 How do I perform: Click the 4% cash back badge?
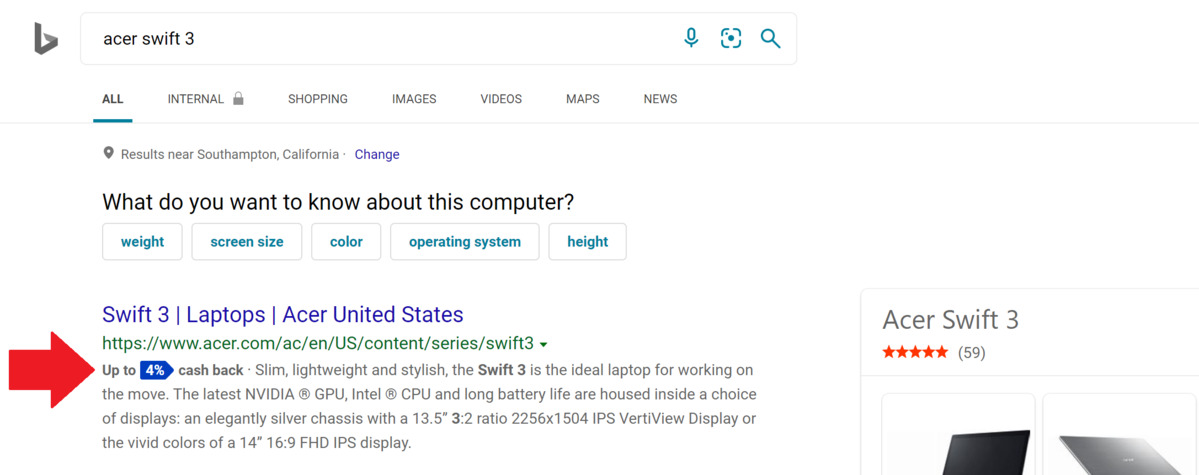[157, 370]
